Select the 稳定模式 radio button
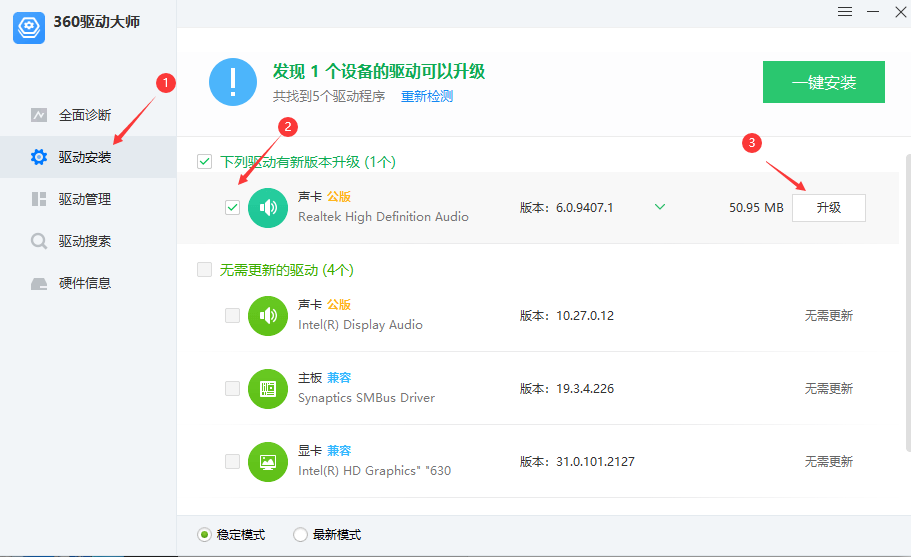The image size is (911, 557). [x=204, y=535]
